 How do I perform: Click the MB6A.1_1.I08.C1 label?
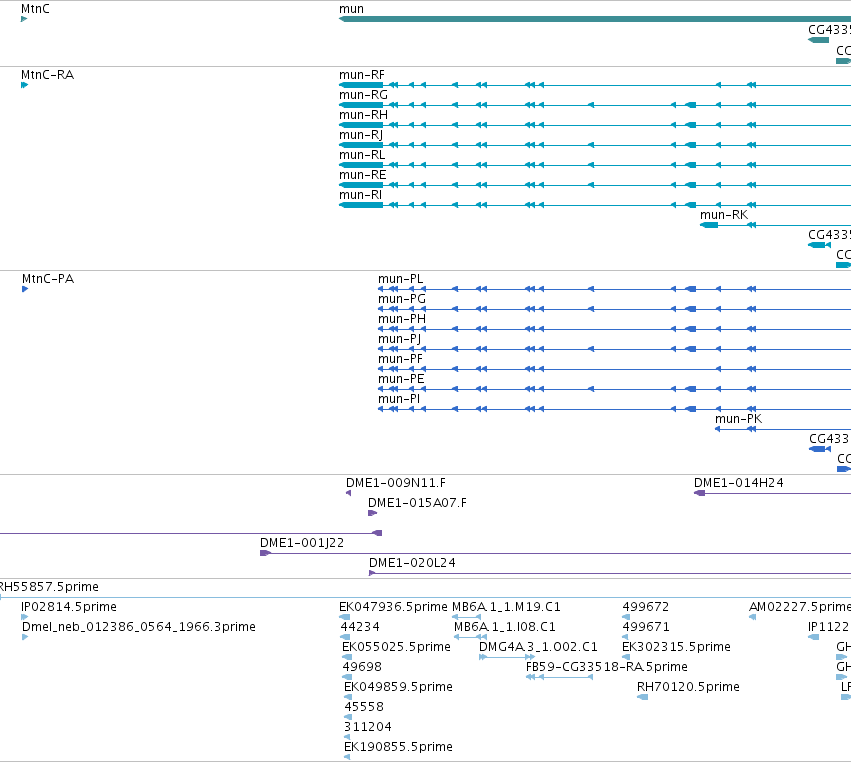pos(505,627)
